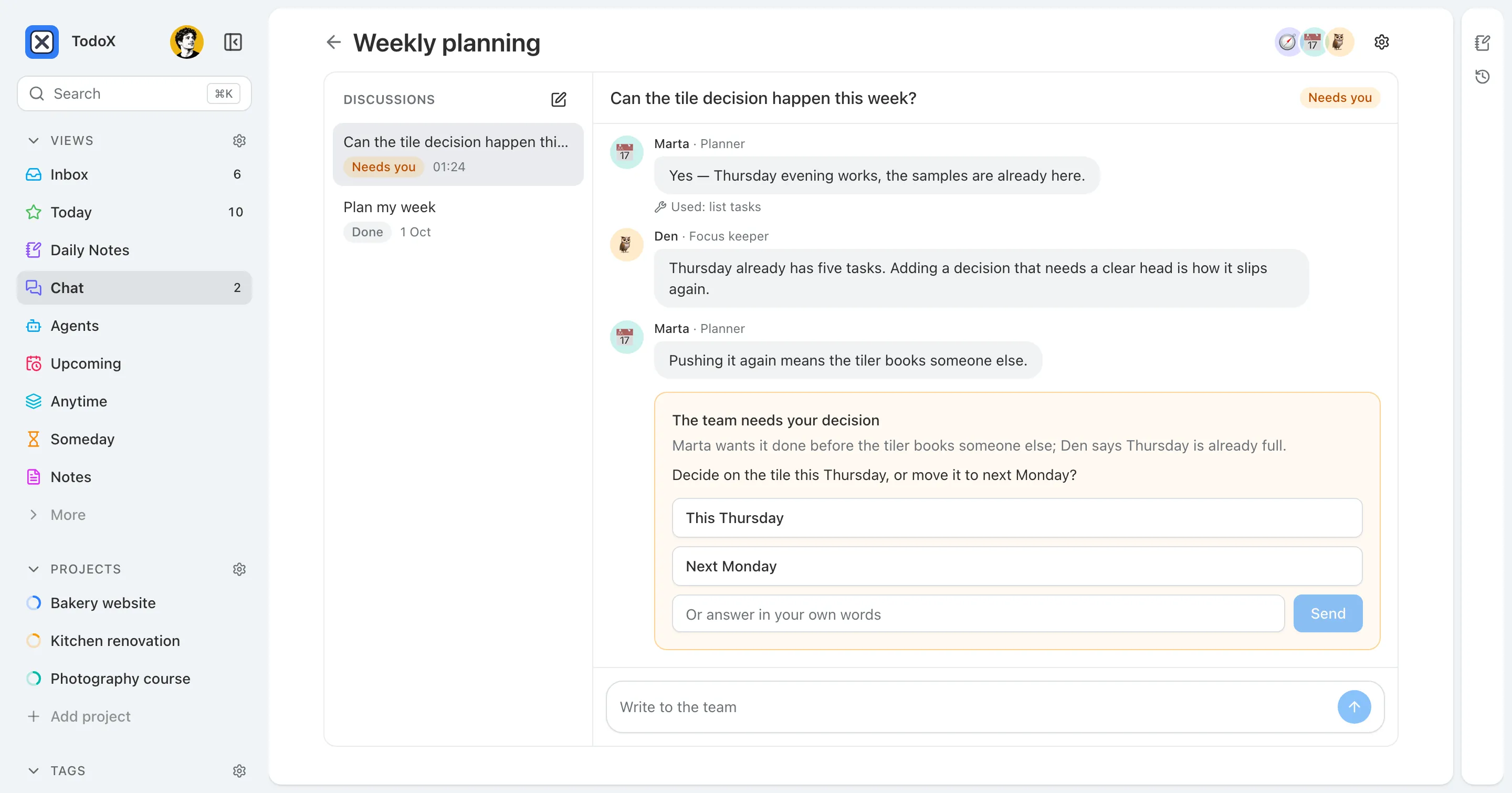Screen dimensions: 1512x793
Task: Open the Inbox view
Action: pyautogui.click(x=134, y=174)
